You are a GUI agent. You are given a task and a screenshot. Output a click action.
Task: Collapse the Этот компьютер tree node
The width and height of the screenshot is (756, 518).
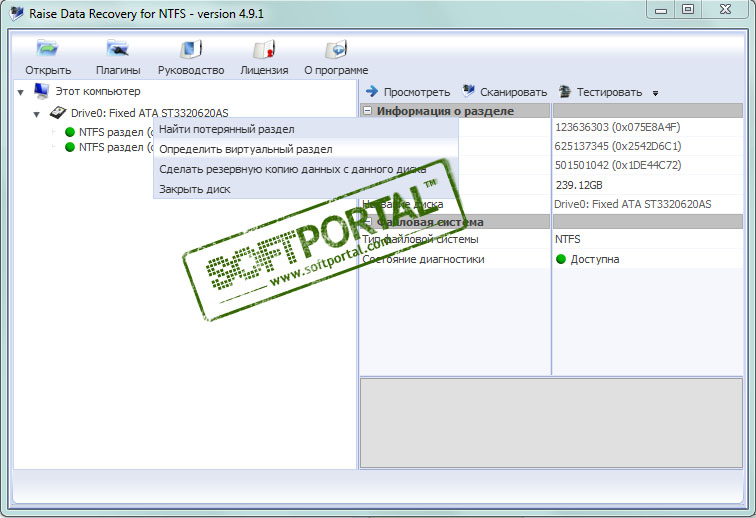coord(21,92)
